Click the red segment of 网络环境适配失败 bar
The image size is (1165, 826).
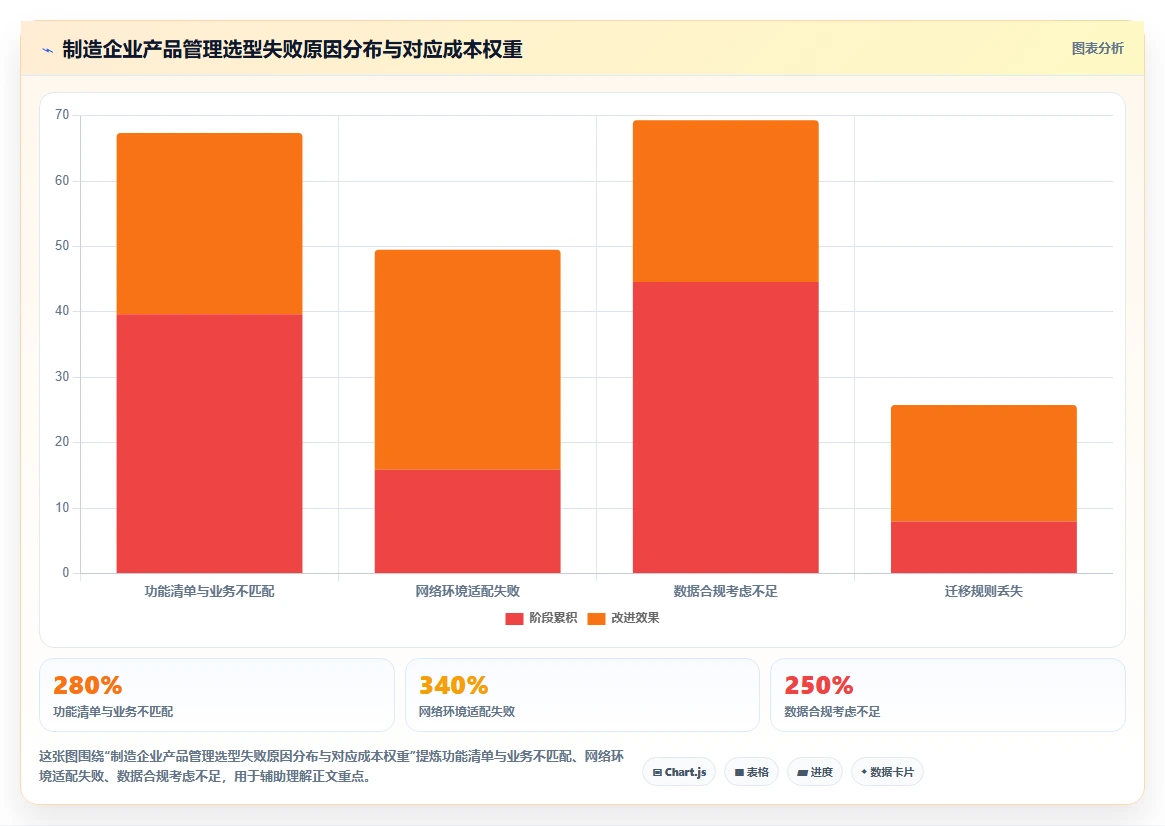(x=467, y=521)
